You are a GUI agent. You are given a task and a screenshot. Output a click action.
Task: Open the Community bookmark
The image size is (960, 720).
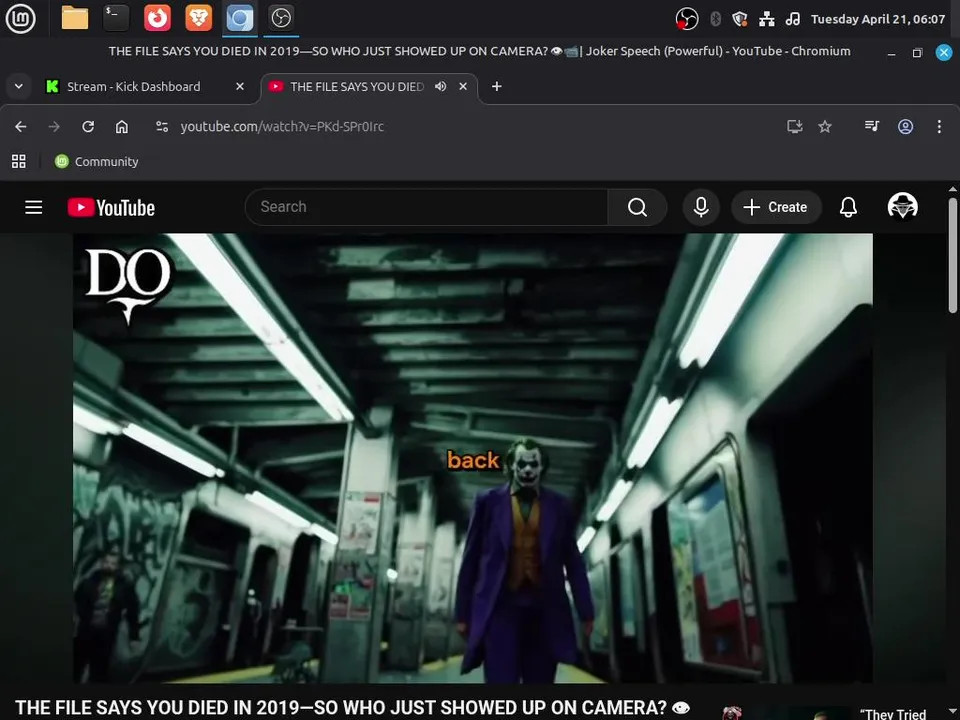pyautogui.click(x=97, y=161)
